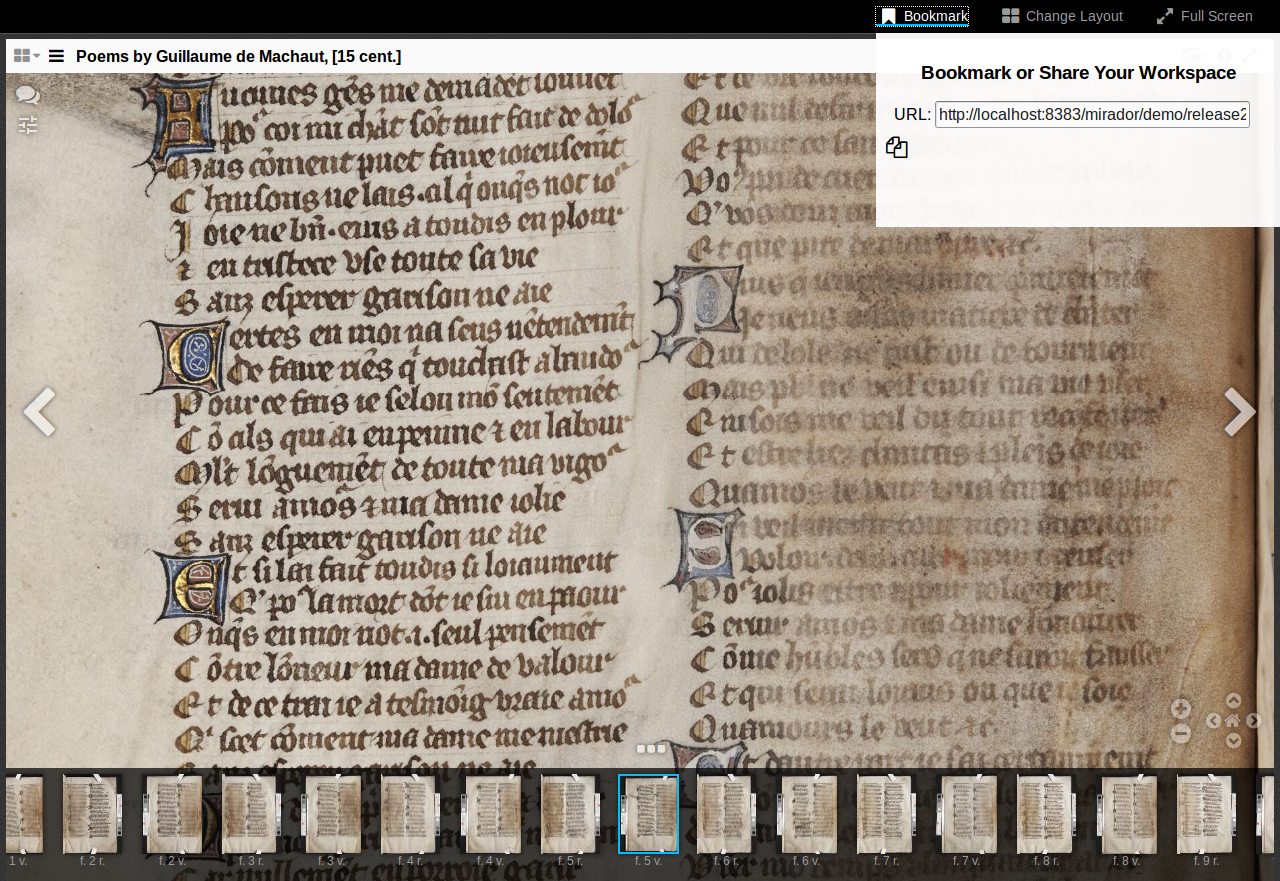Select the highlighted folio 5 v. thumbnail
This screenshot has width=1280, height=881.
649,814
